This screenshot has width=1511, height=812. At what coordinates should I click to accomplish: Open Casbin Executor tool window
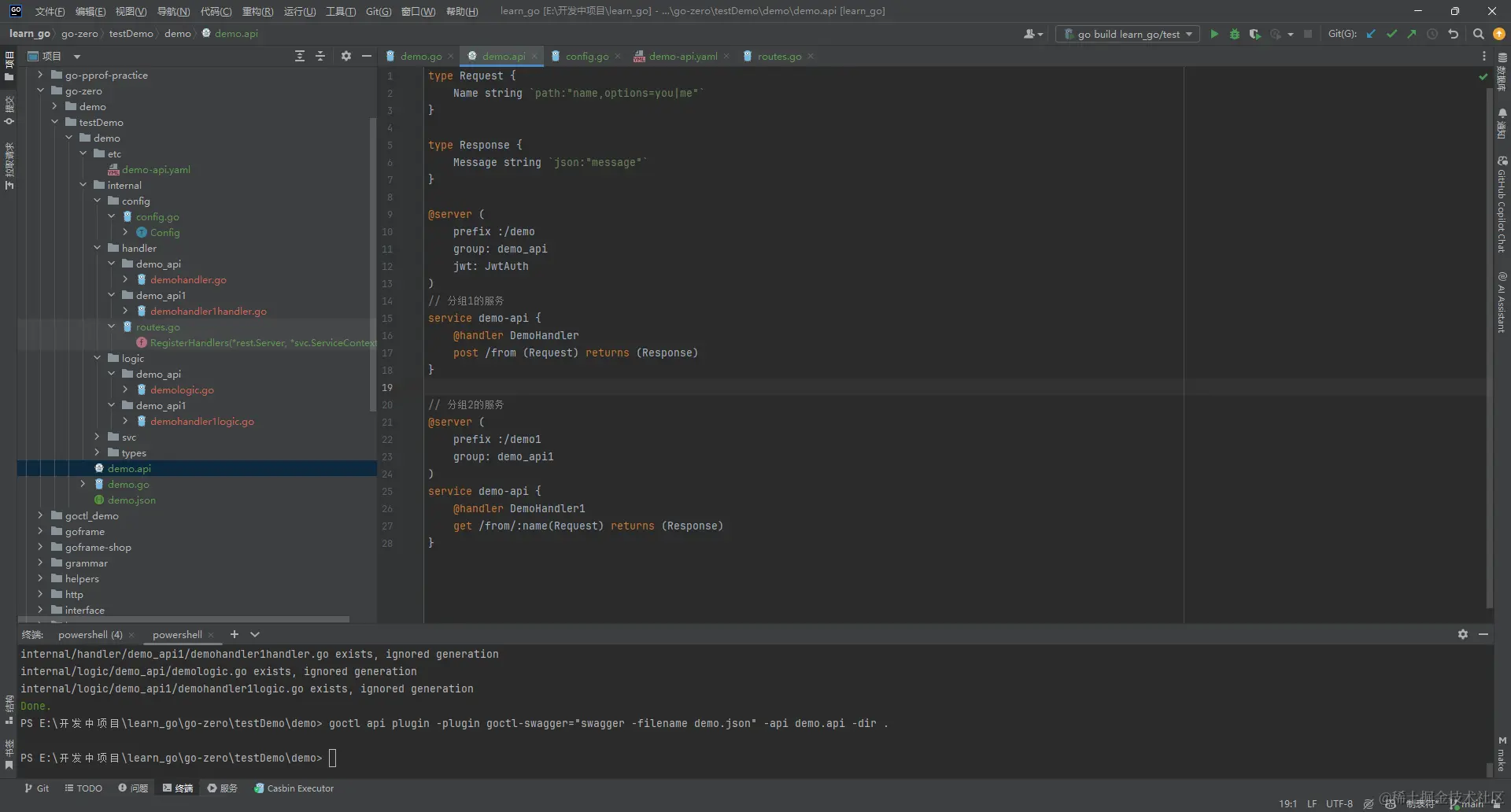click(x=294, y=788)
